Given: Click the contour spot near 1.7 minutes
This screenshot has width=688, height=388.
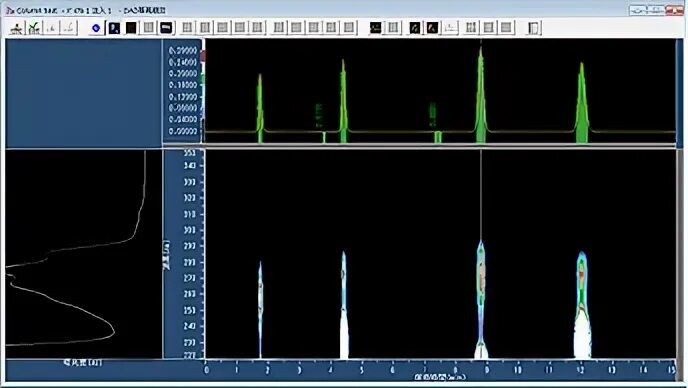Looking at the screenshot, I should click(x=260, y=310).
